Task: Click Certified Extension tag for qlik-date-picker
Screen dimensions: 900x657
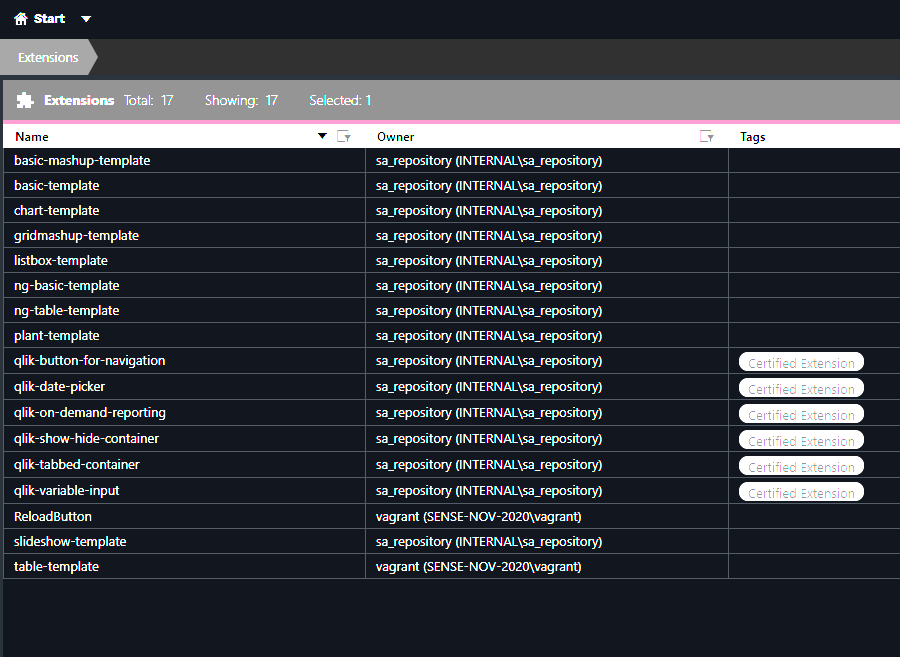Action: pos(801,388)
